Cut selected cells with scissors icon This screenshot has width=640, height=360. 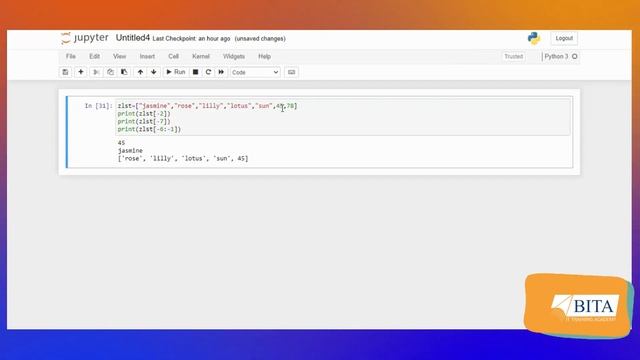click(96, 72)
